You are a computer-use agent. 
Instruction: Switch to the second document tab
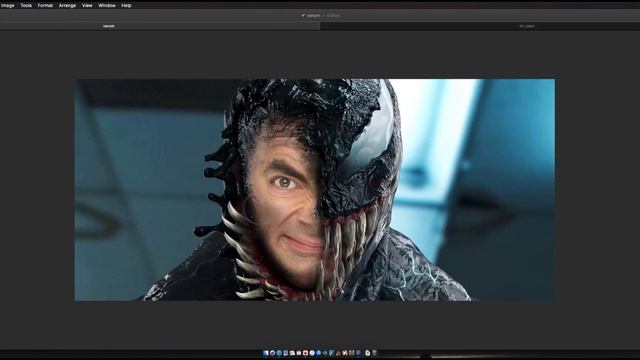480,26
